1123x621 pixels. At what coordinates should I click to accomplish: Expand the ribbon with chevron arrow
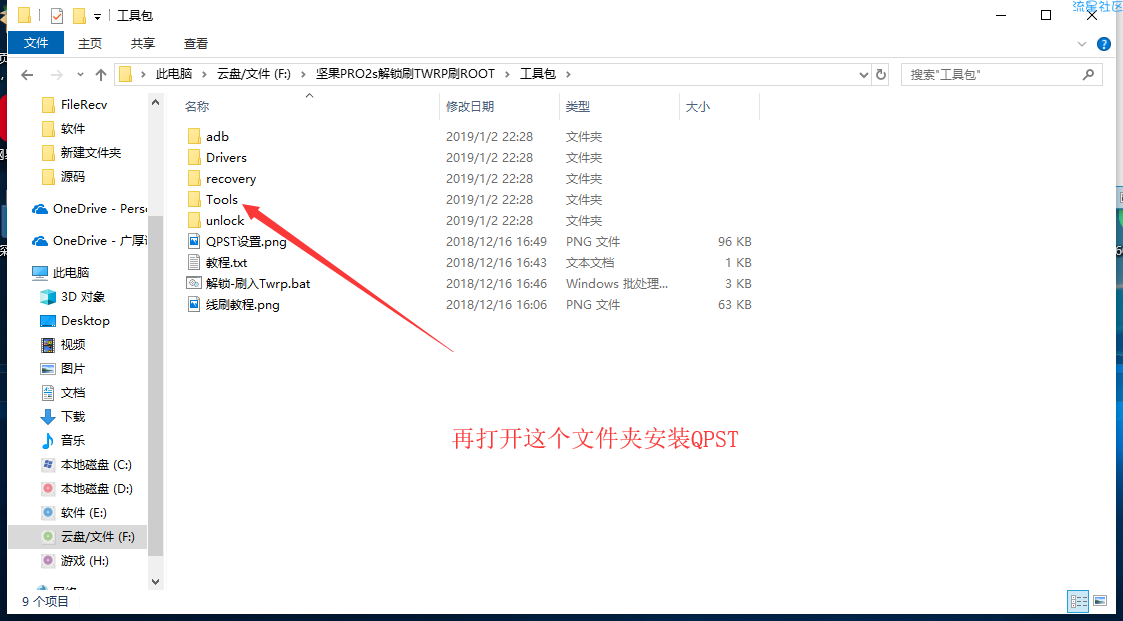(1082, 44)
